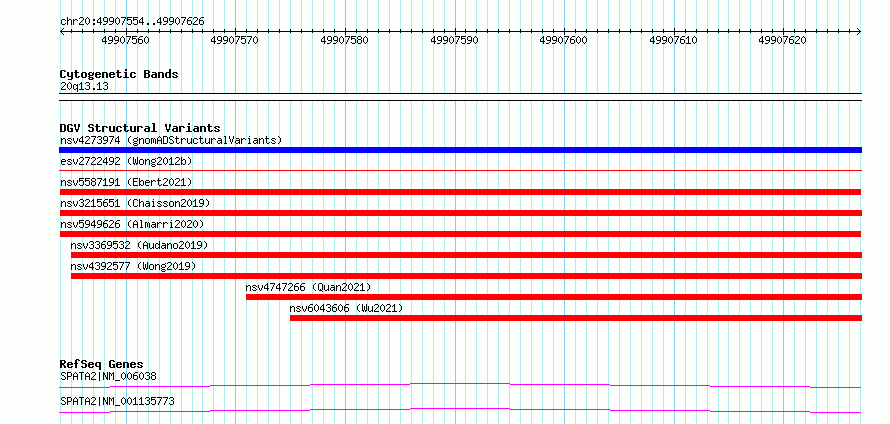Viewport: 890px width, 424px height.
Task: Click ruler position 49907580
Action: pos(345,40)
